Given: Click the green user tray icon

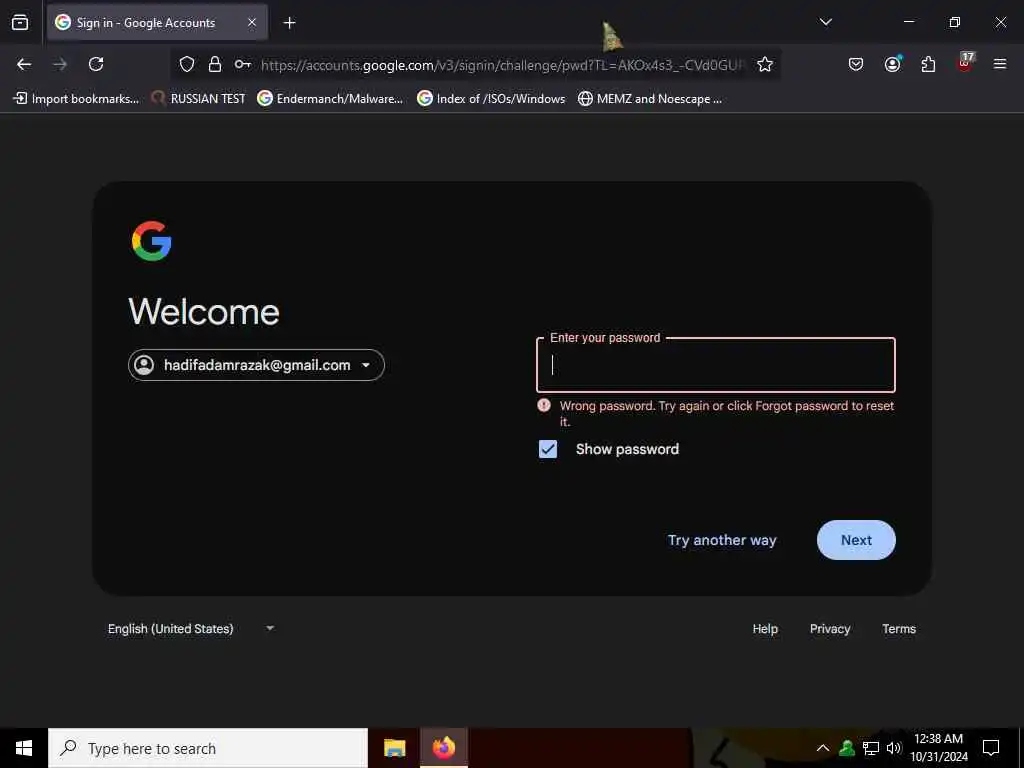Looking at the screenshot, I should point(847,748).
